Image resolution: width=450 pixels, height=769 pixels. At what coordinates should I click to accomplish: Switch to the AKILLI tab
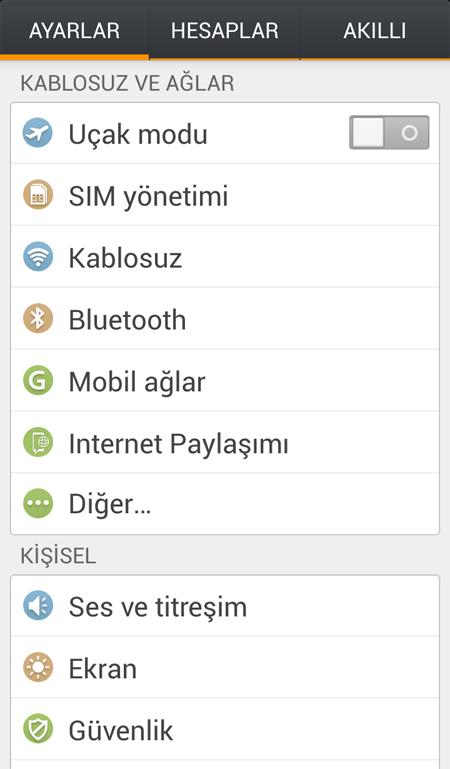click(x=375, y=30)
